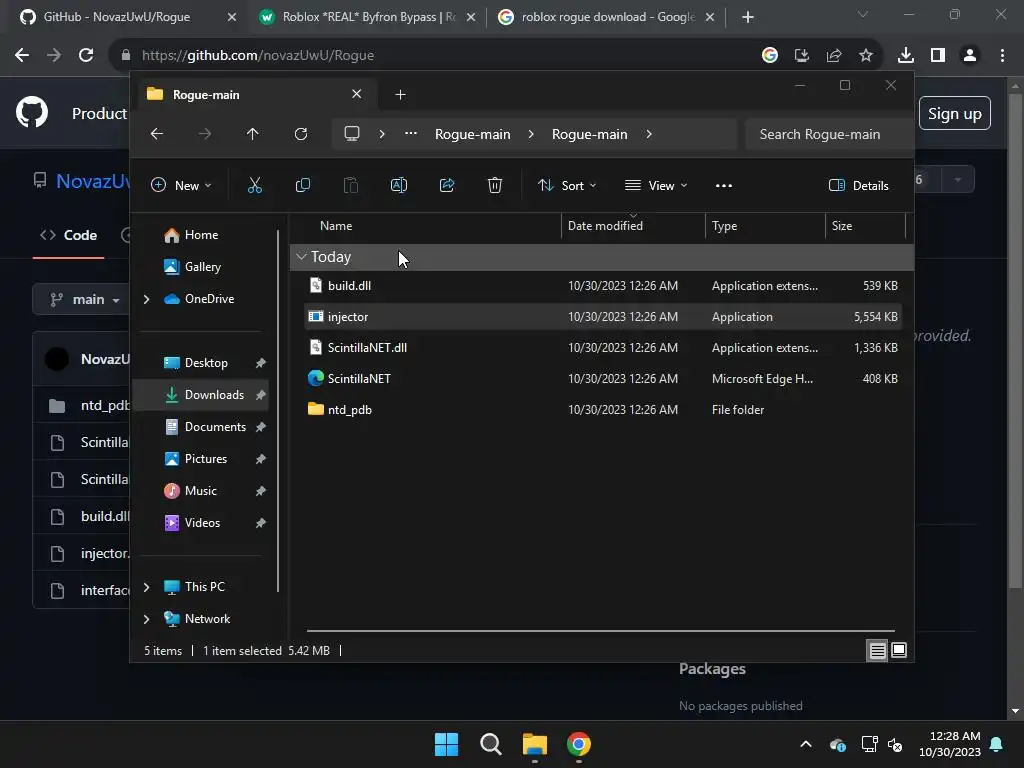The width and height of the screenshot is (1024, 768).
Task: Select the Rogue-main Explorer tab
Action: click(255, 95)
